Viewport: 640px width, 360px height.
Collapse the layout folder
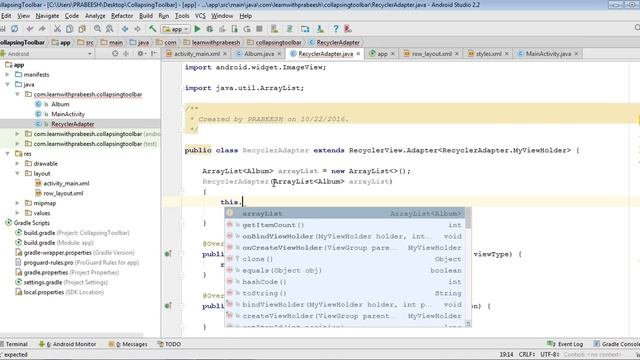pyautogui.click(x=17, y=173)
